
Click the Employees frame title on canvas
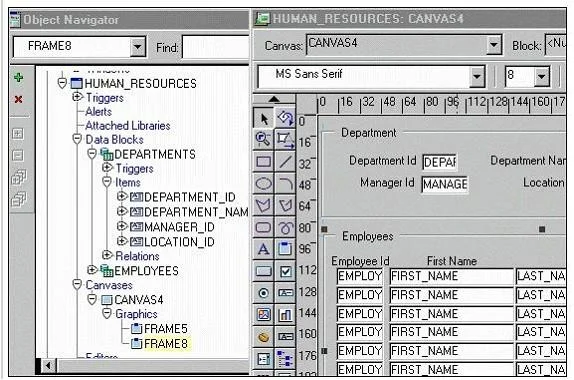click(x=368, y=236)
